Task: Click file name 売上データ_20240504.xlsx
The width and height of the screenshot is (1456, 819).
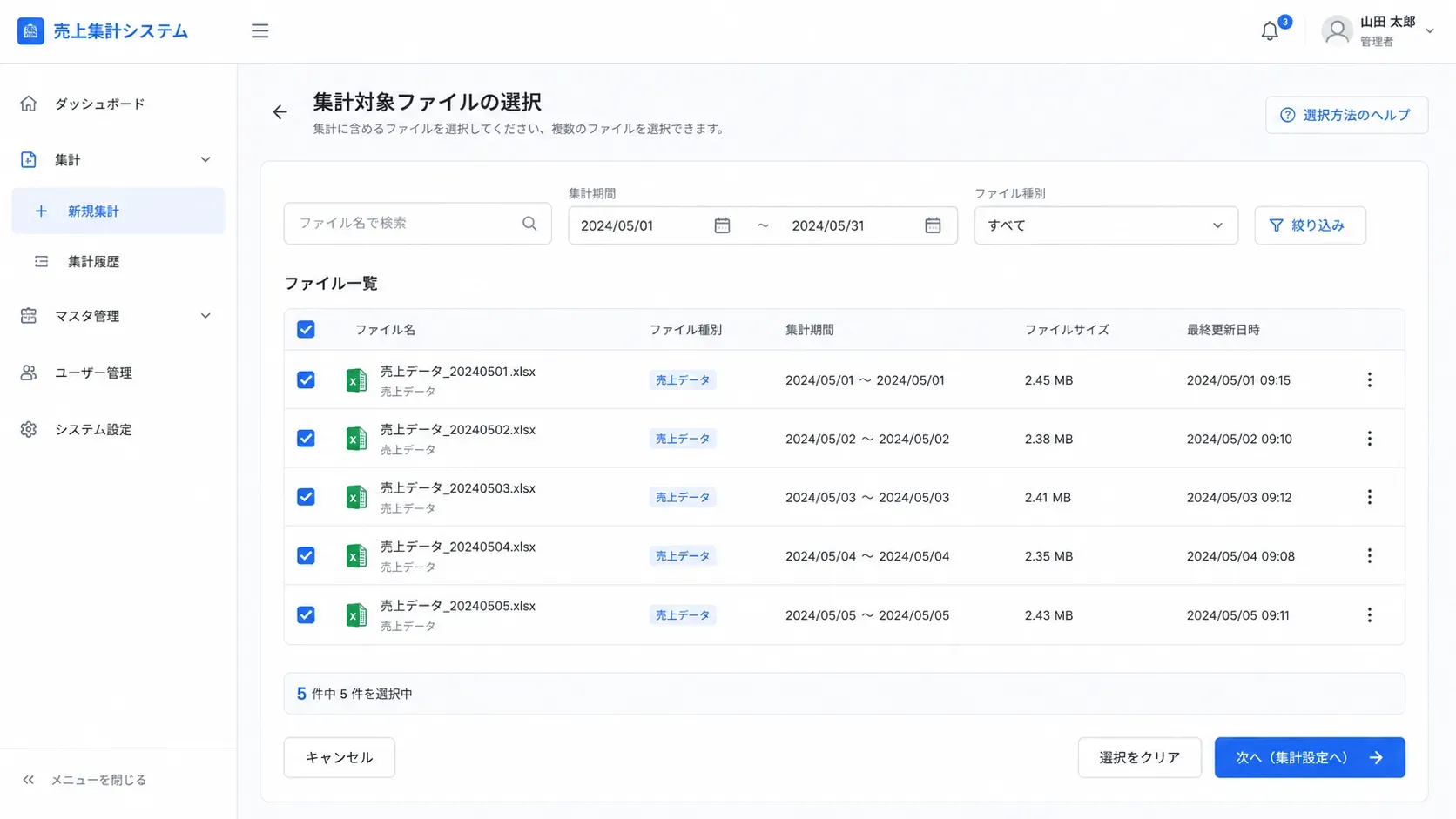Action: point(458,547)
